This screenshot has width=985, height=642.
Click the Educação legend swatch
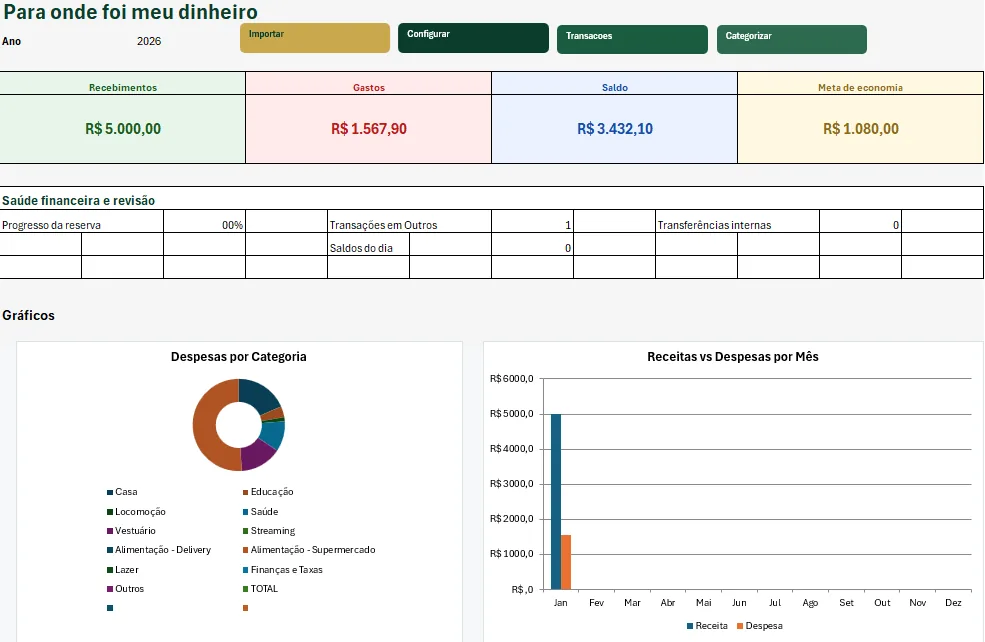(x=246, y=492)
